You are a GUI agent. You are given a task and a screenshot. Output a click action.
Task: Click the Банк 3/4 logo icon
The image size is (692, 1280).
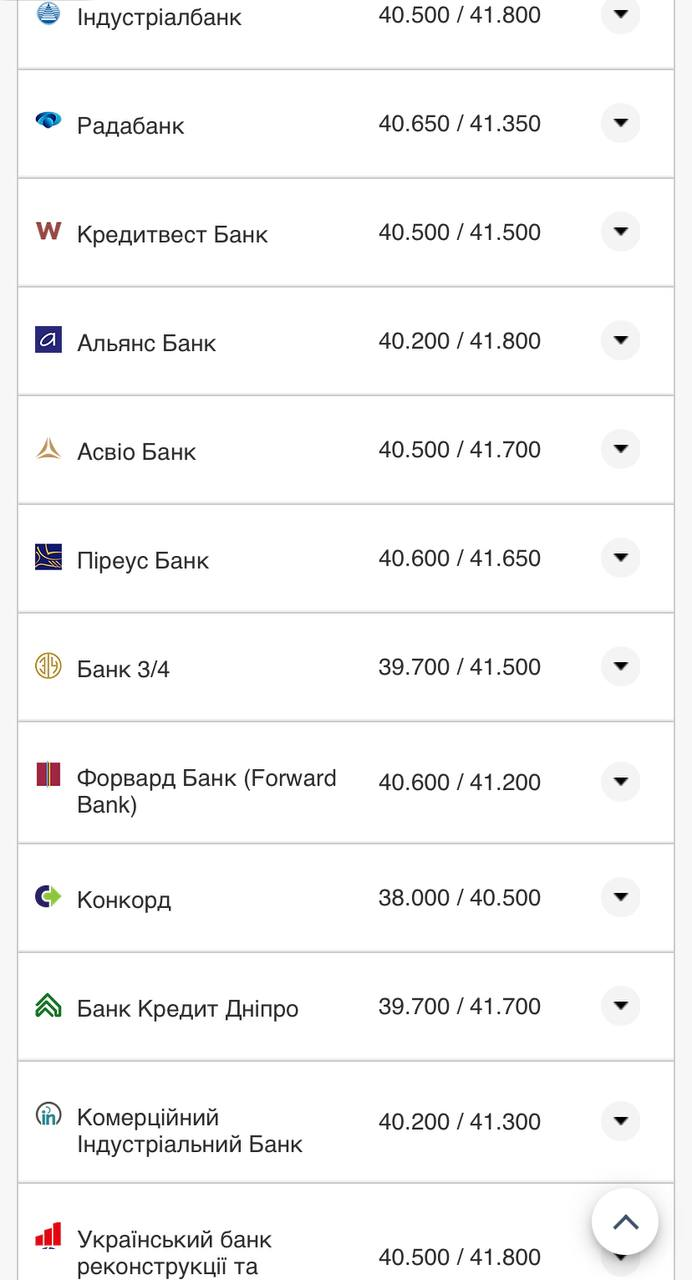[48, 666]
